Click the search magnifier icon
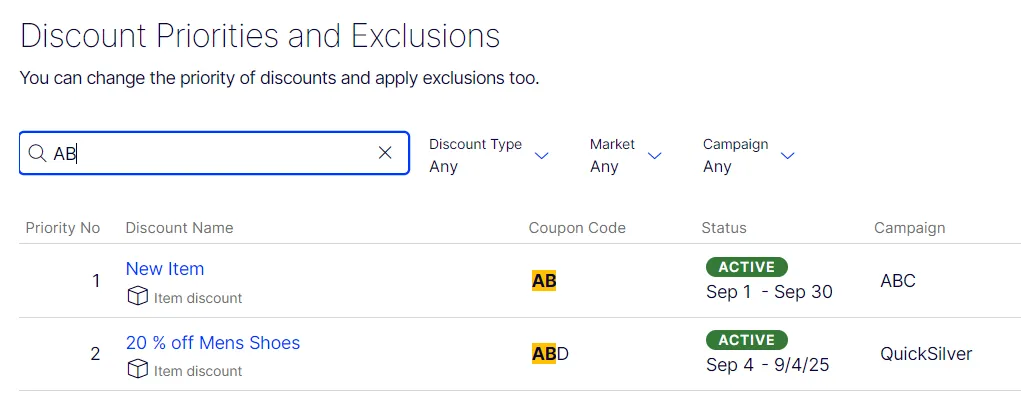This screenshot has height=396, width=1021. [x=37, y=153]
